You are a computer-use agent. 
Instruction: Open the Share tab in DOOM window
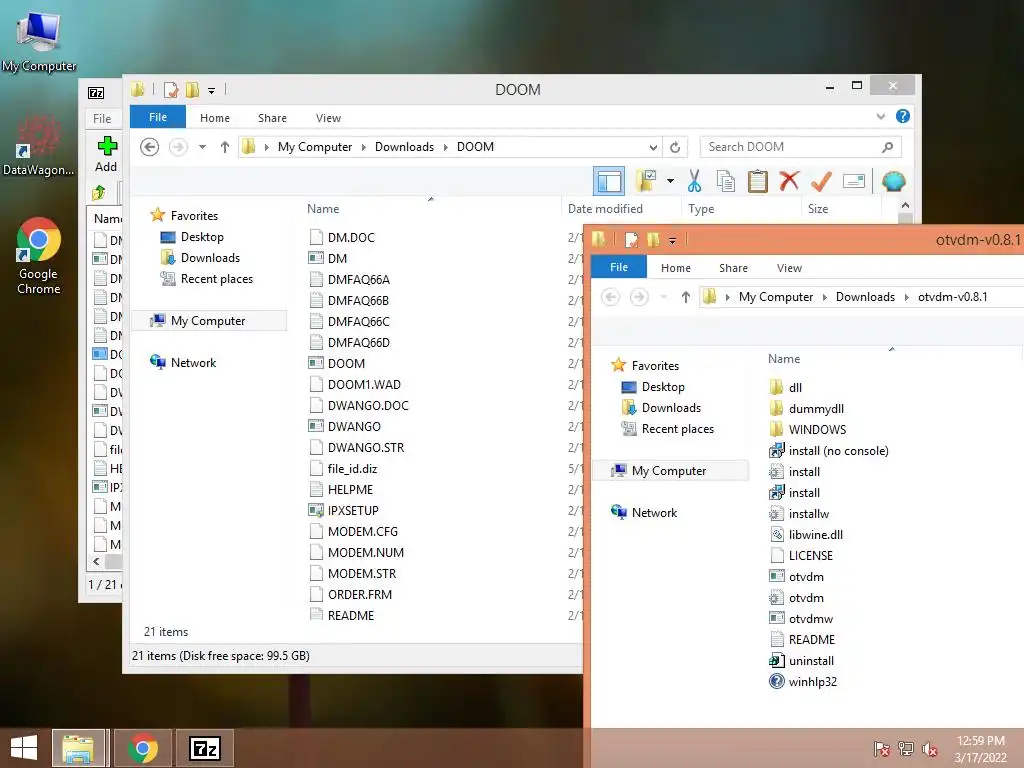click(x=272, y=118)
